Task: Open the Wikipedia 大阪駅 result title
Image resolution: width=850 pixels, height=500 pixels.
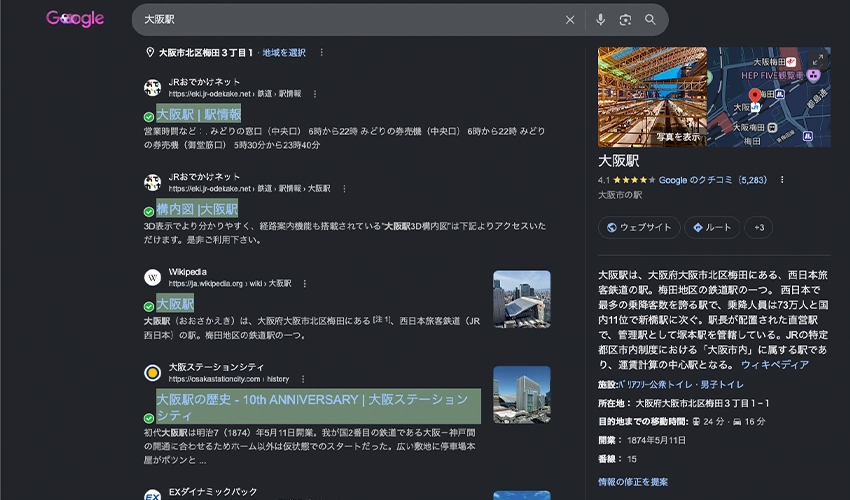Action: [x=175, y=304]
